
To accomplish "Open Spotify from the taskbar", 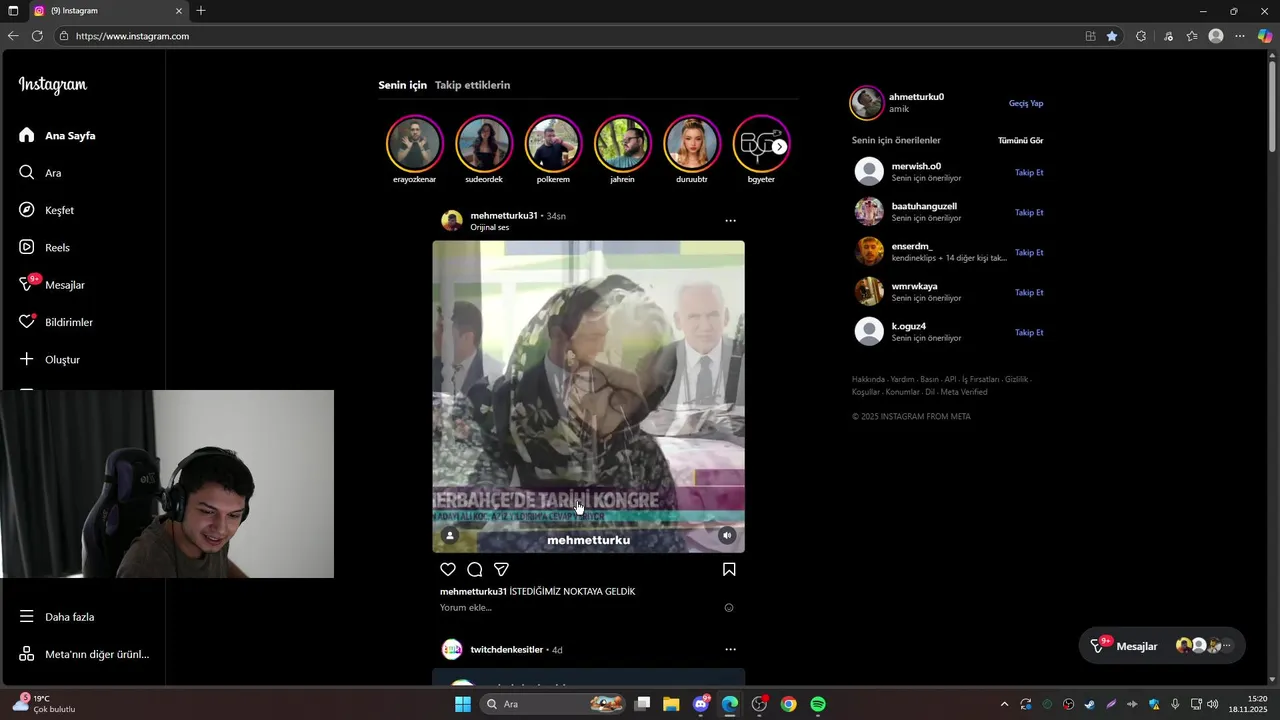I will click(818, 704).
